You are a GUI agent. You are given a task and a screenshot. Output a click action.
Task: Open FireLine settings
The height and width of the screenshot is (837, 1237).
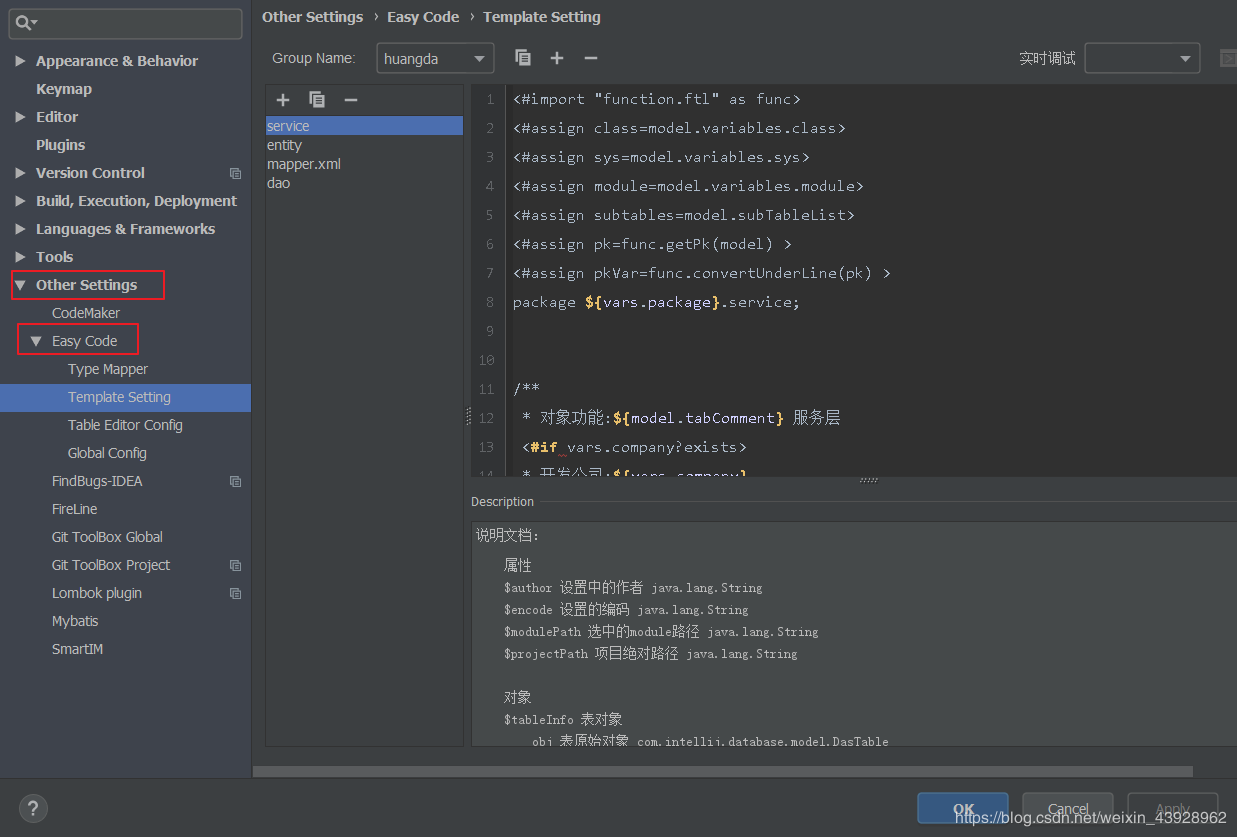click(75, 509)
